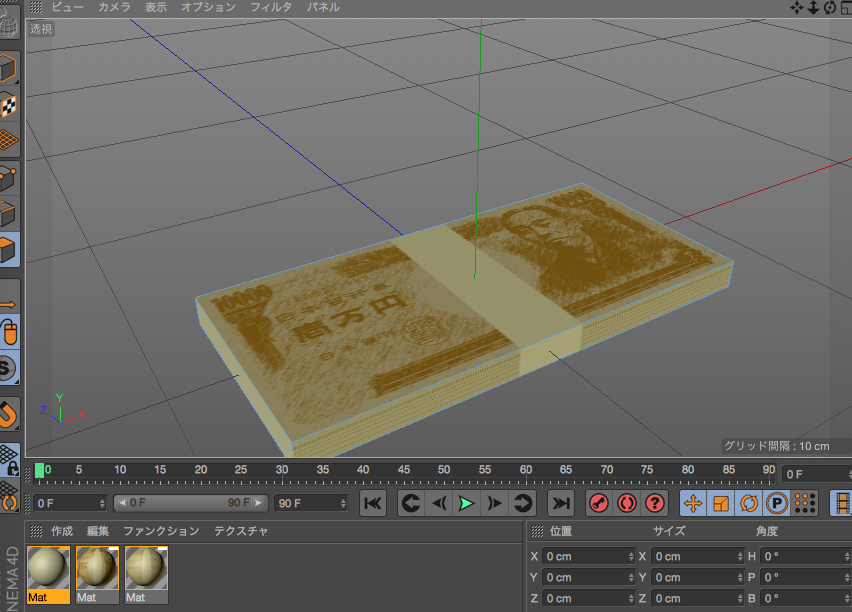Open the フィルタ menu
The height and width of the screenshot is (612, 852).
coord(271,7)
